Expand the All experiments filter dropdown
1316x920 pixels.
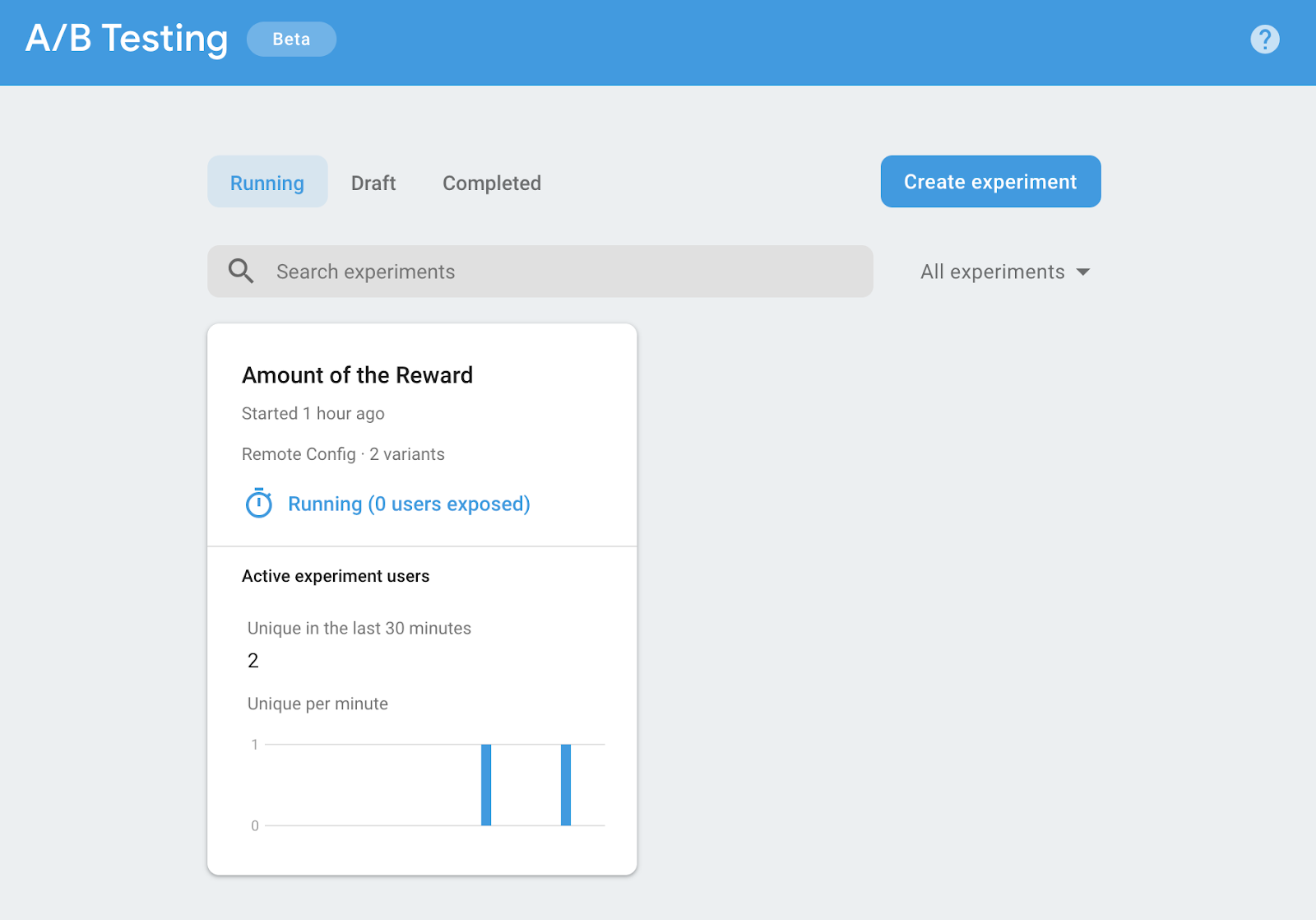[1003, 272]
